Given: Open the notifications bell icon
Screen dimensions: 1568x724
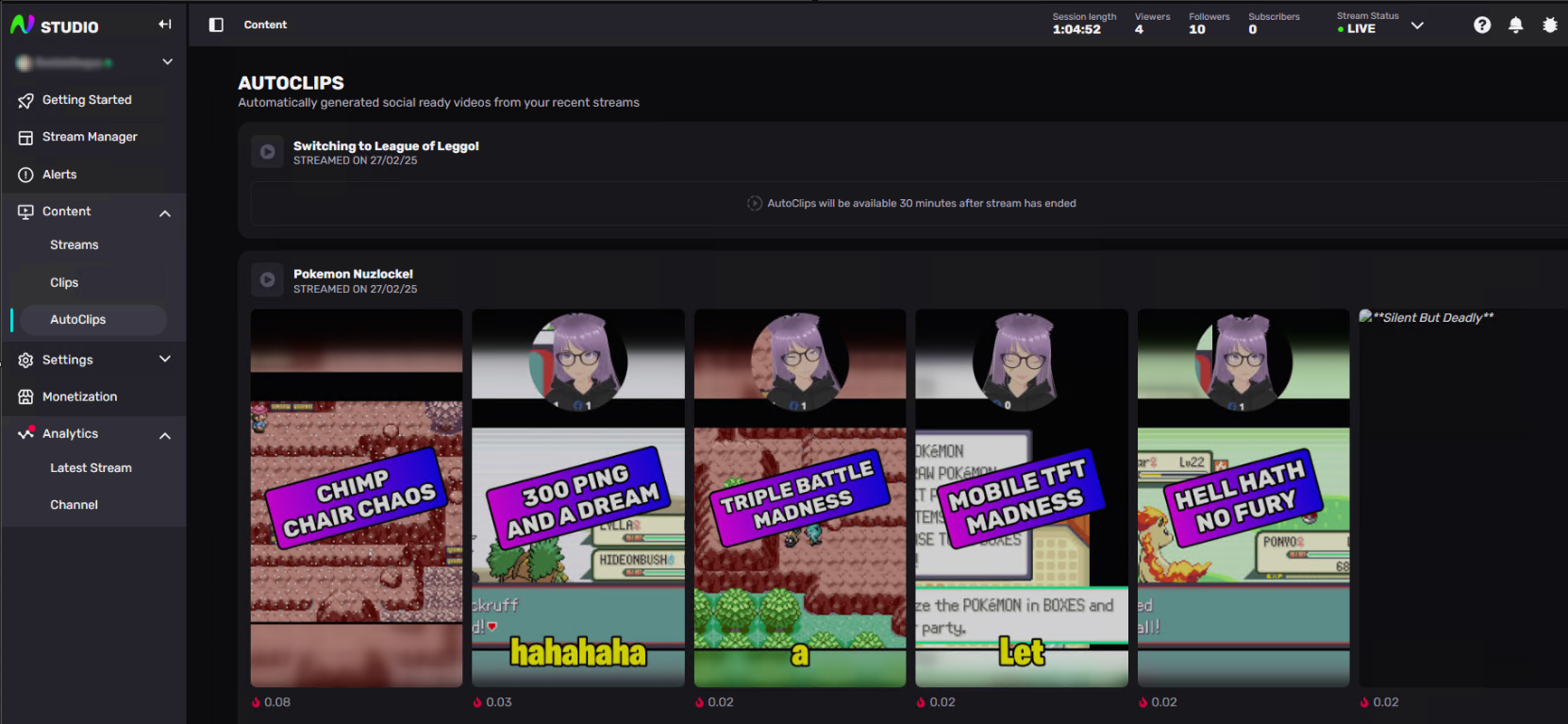Looking at the screenshot, I should pyautogui.click(x=1515, y=25).
